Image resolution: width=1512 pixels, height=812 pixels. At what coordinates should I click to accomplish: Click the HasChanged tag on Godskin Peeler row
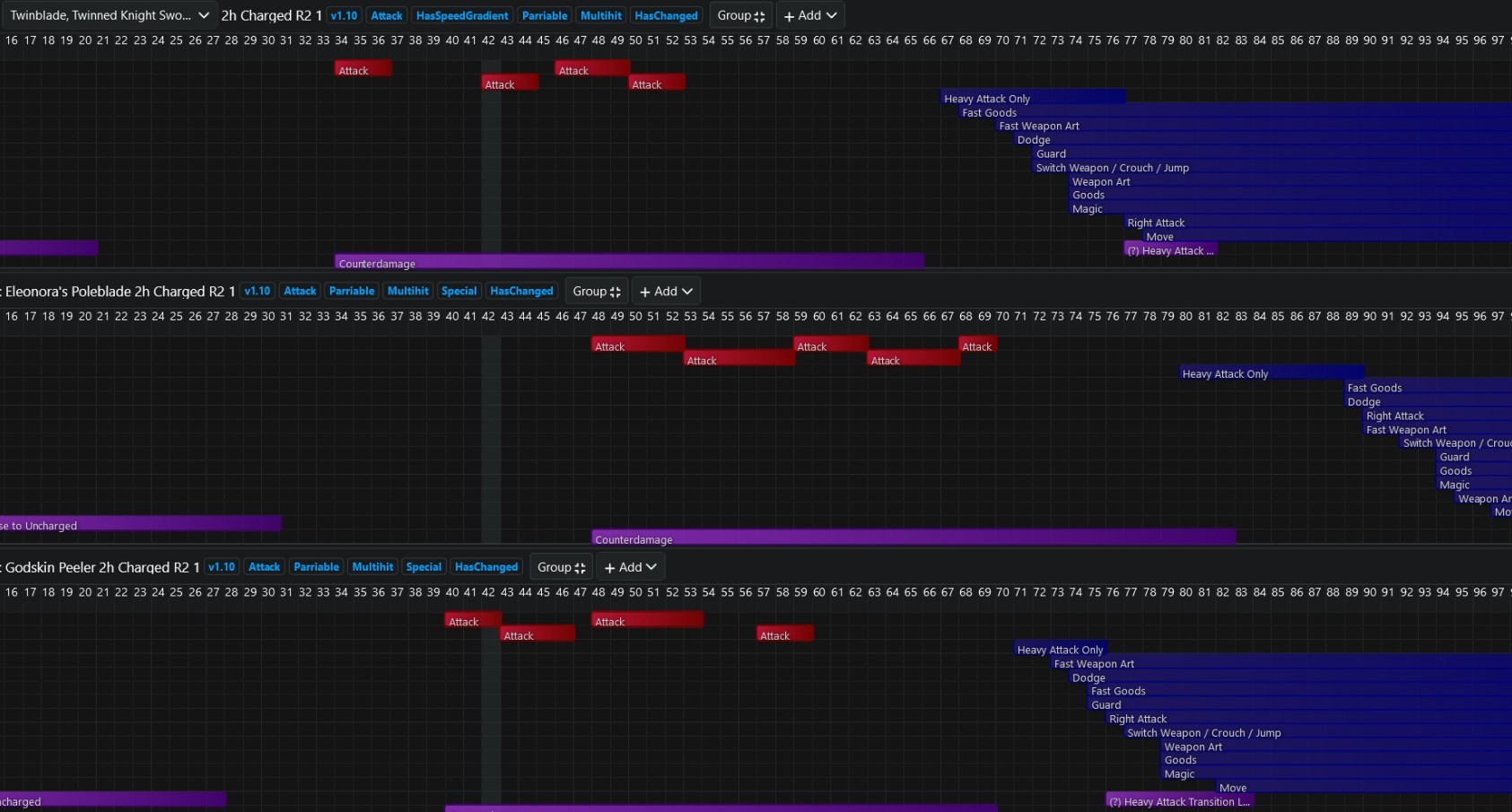486,567
